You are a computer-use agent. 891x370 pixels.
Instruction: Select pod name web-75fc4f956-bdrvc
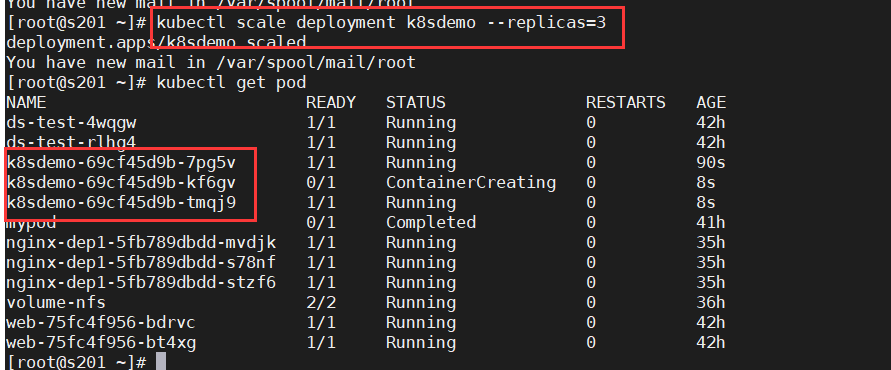pos(101,323)
